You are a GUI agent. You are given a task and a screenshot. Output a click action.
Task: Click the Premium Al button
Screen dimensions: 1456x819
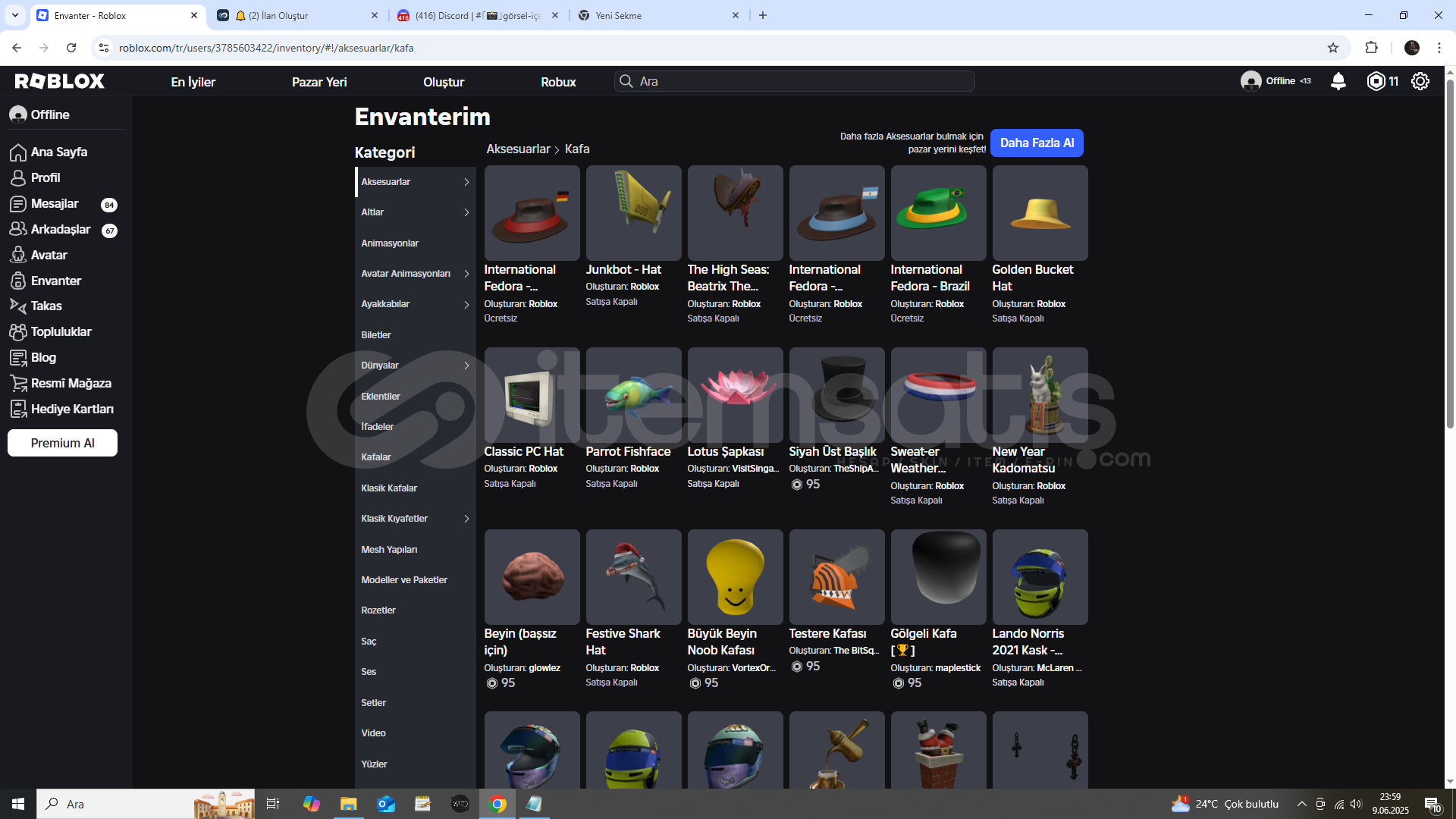[x=62, y=443]
